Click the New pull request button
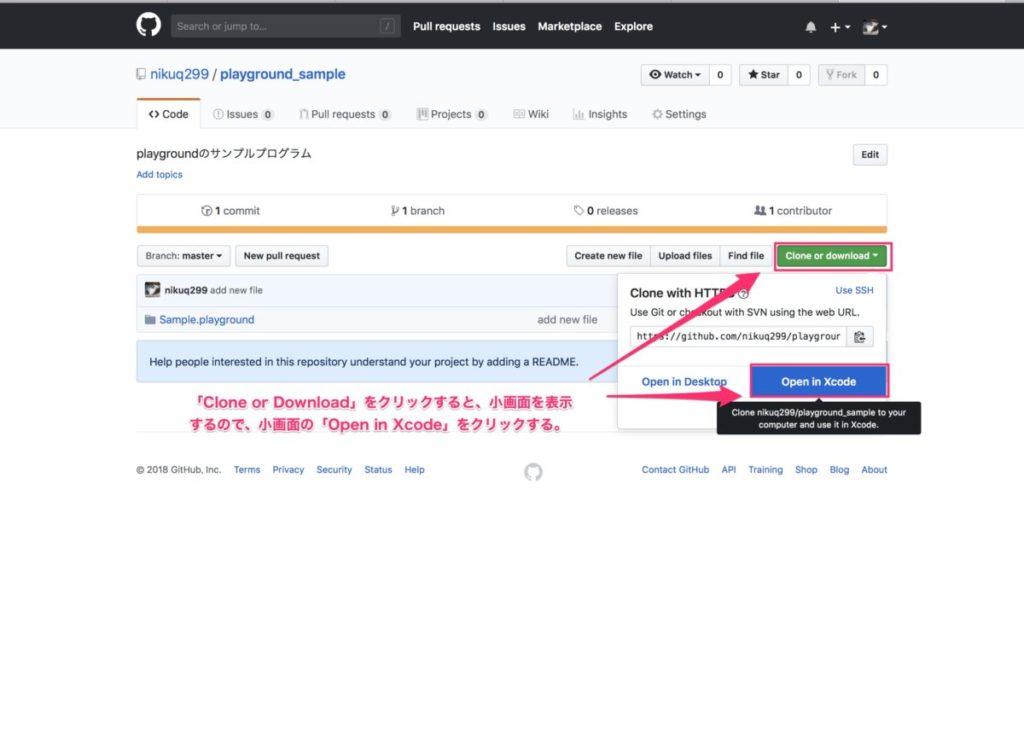Image resolution: width=1024 pixels, height=745 pixels. coord(281,255)
